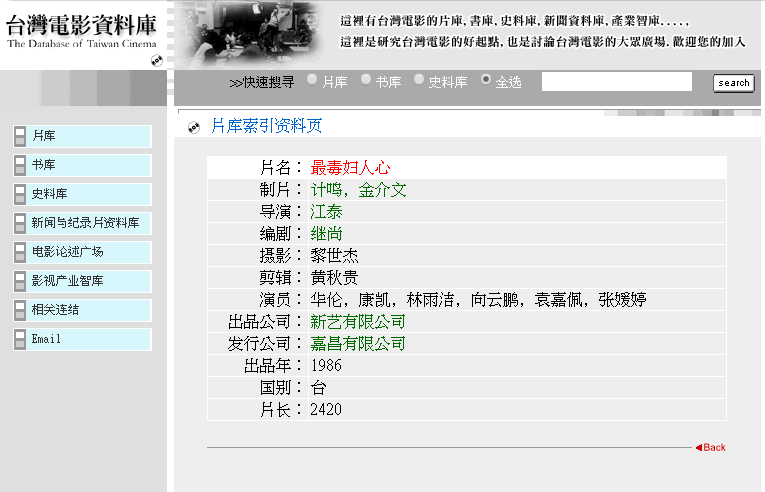
Task: Click the icon beside 书库 in sidebar
Action: click(20, 165)
